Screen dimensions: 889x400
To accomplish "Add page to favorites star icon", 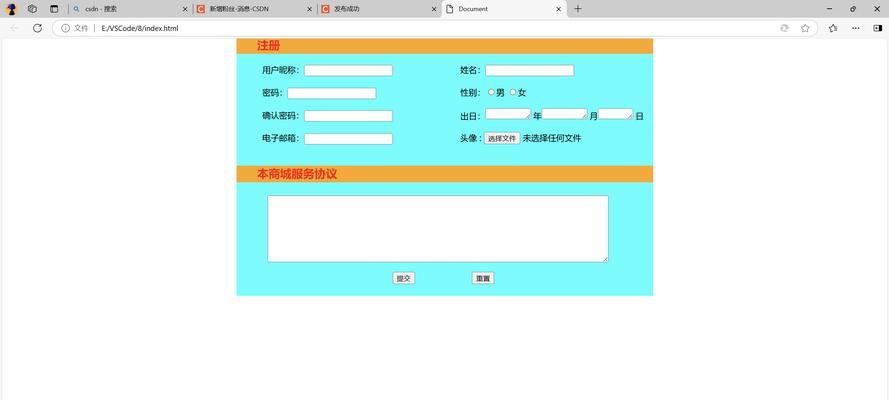I will coord(805,28).
